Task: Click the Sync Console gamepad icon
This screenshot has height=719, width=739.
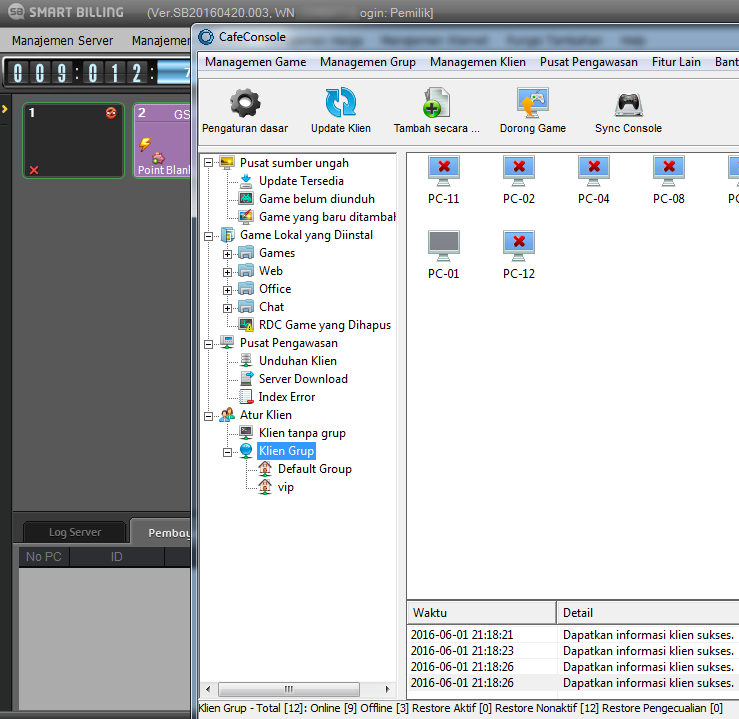Action: tap(628, 104)
